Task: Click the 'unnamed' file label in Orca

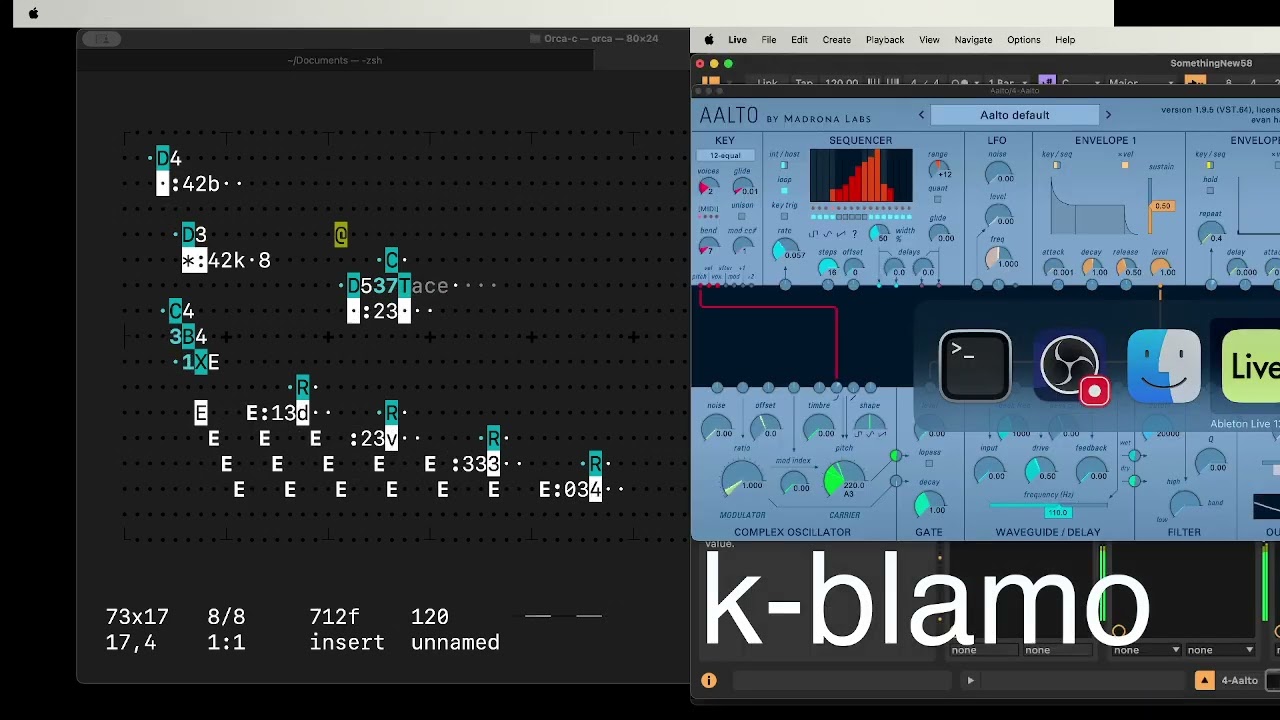Action: click(x=455, y=642)
